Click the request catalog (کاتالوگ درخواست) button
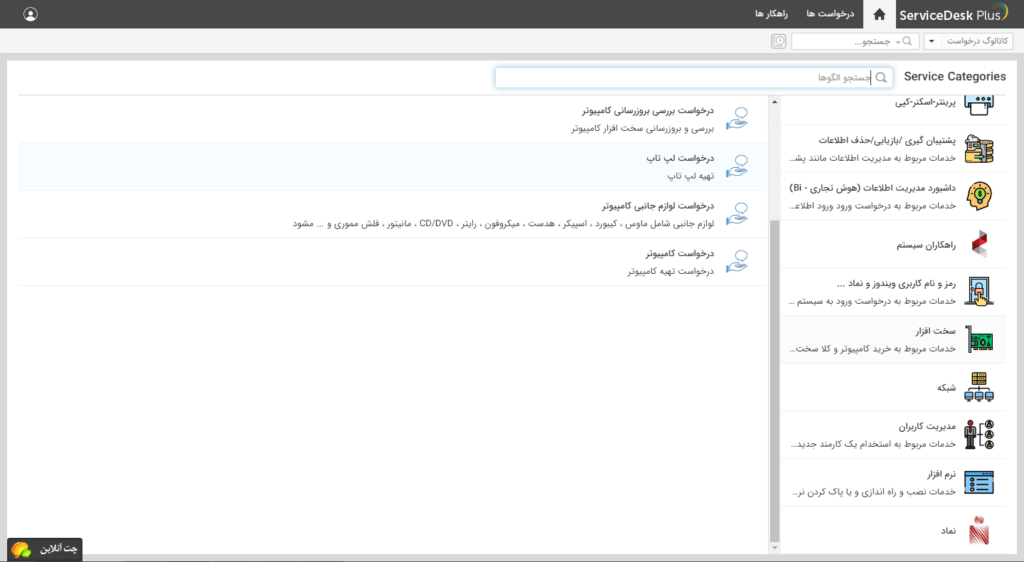 (x=977, y=41)
